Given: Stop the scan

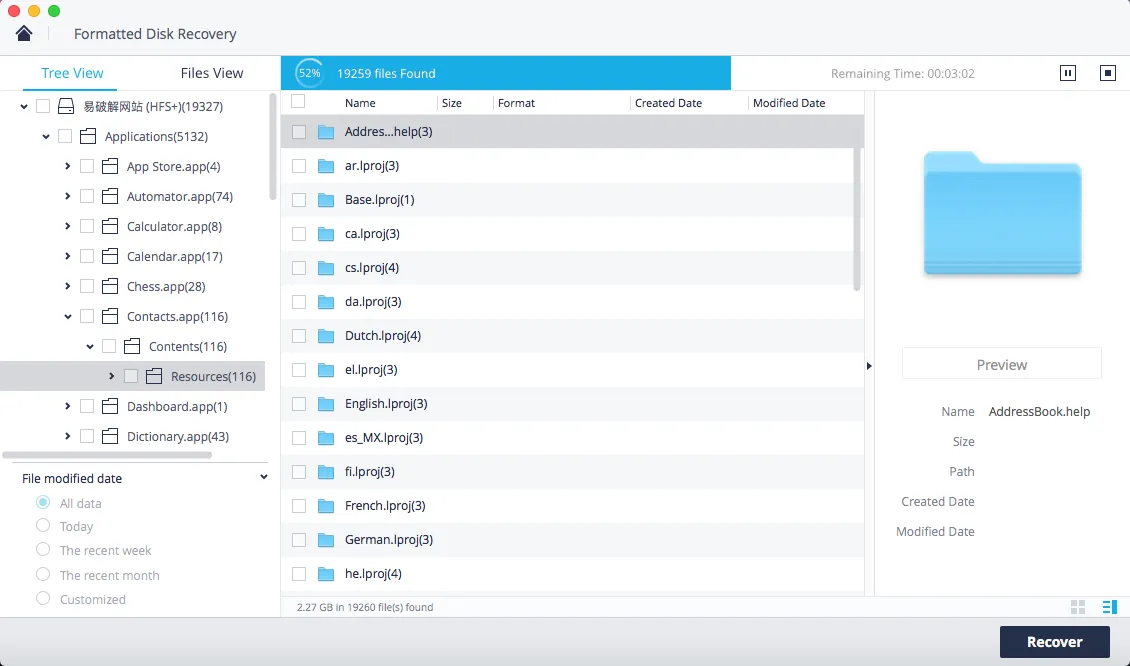Looking at the screenshot, I should tap(1108, 73).
